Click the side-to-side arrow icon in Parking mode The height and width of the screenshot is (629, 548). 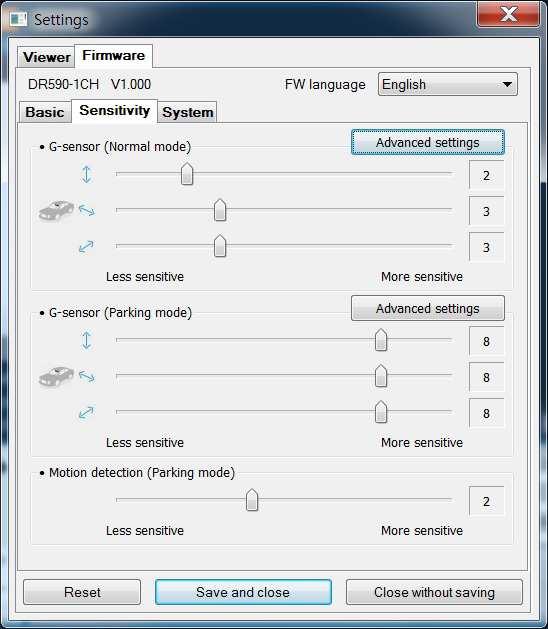click(87, 376)
